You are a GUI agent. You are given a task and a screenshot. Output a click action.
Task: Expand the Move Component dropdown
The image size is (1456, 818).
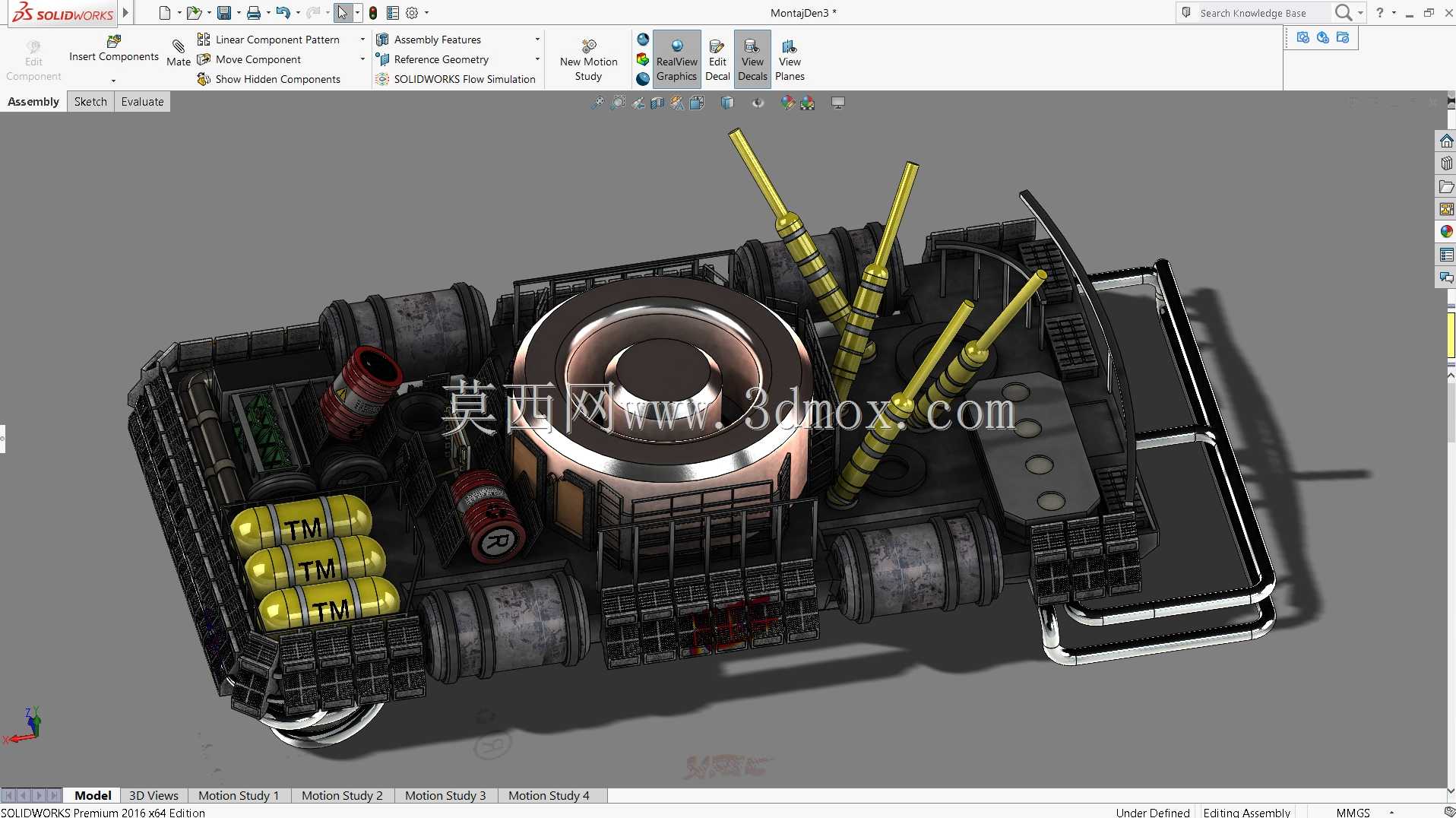pos(362,59)
